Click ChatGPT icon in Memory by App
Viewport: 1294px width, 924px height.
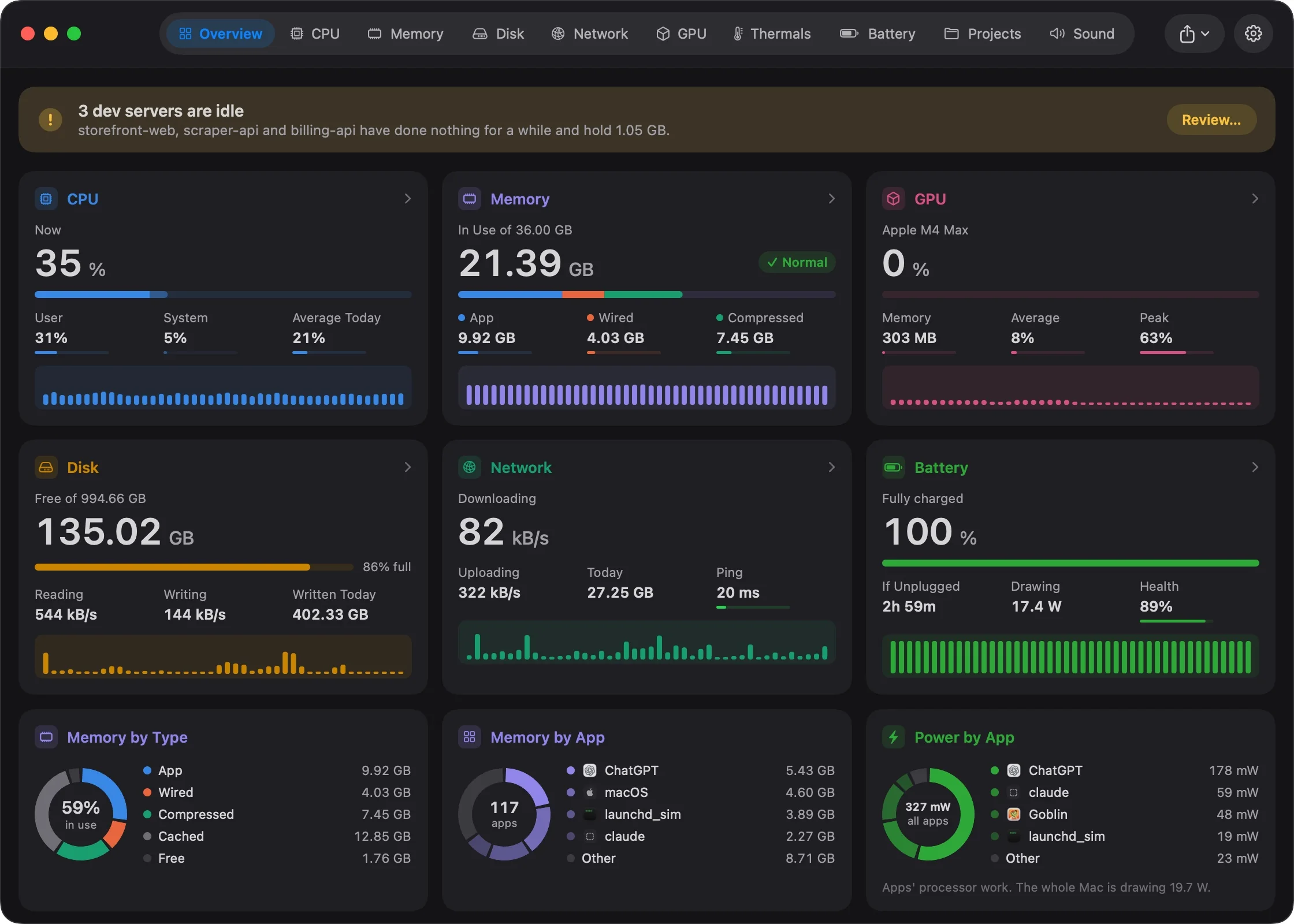(x=590, y=770)
